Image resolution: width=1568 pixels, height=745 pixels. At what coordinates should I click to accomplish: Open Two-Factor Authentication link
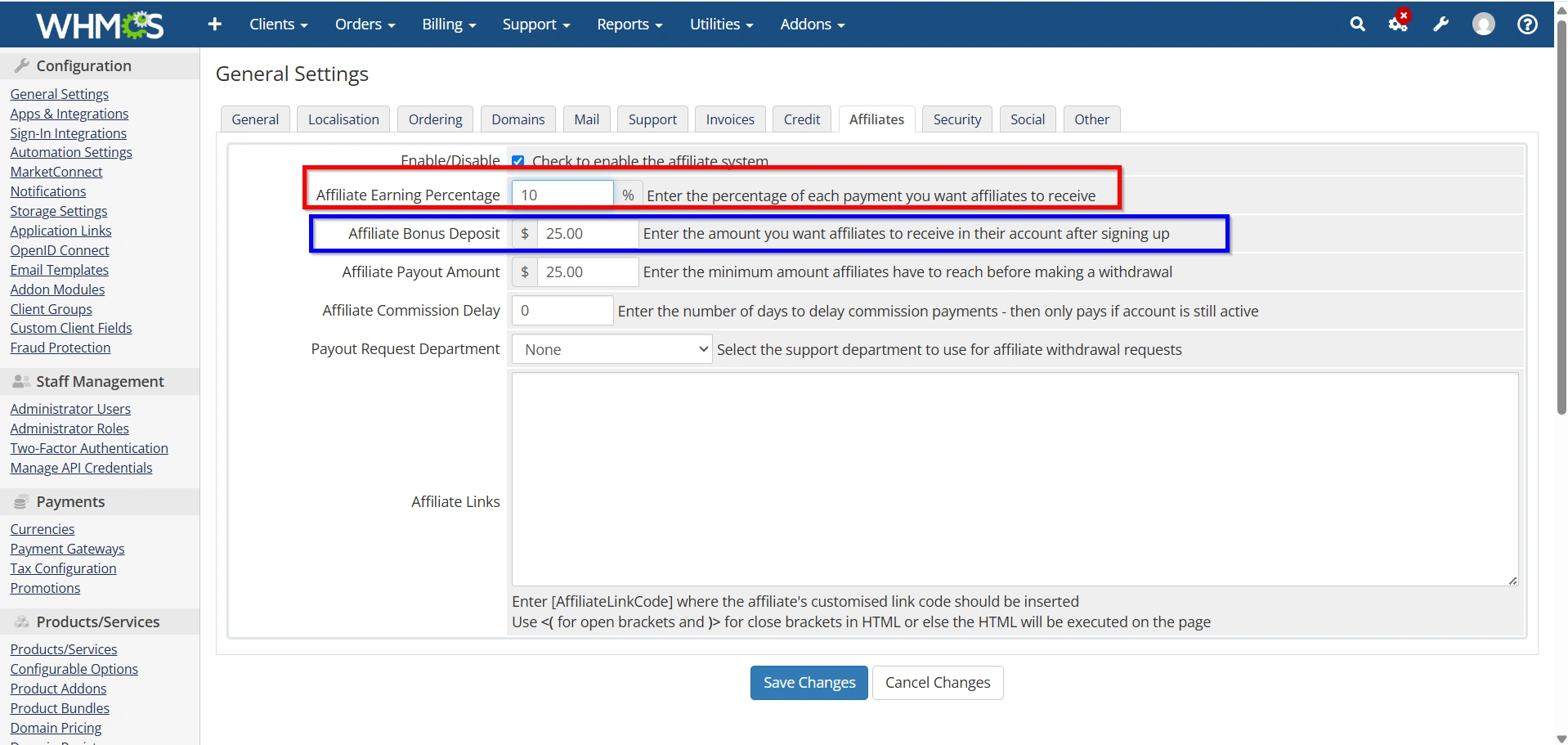[x=89, y=448]
